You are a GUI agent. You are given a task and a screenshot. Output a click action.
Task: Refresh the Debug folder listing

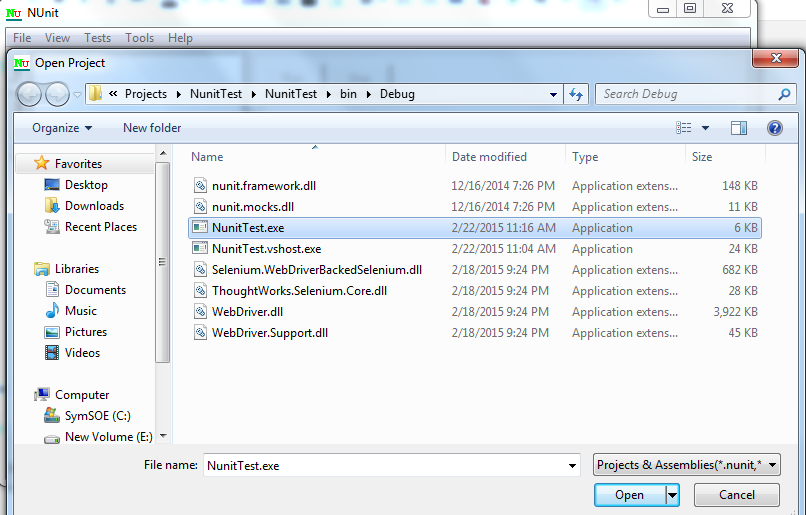coord(576,94)
